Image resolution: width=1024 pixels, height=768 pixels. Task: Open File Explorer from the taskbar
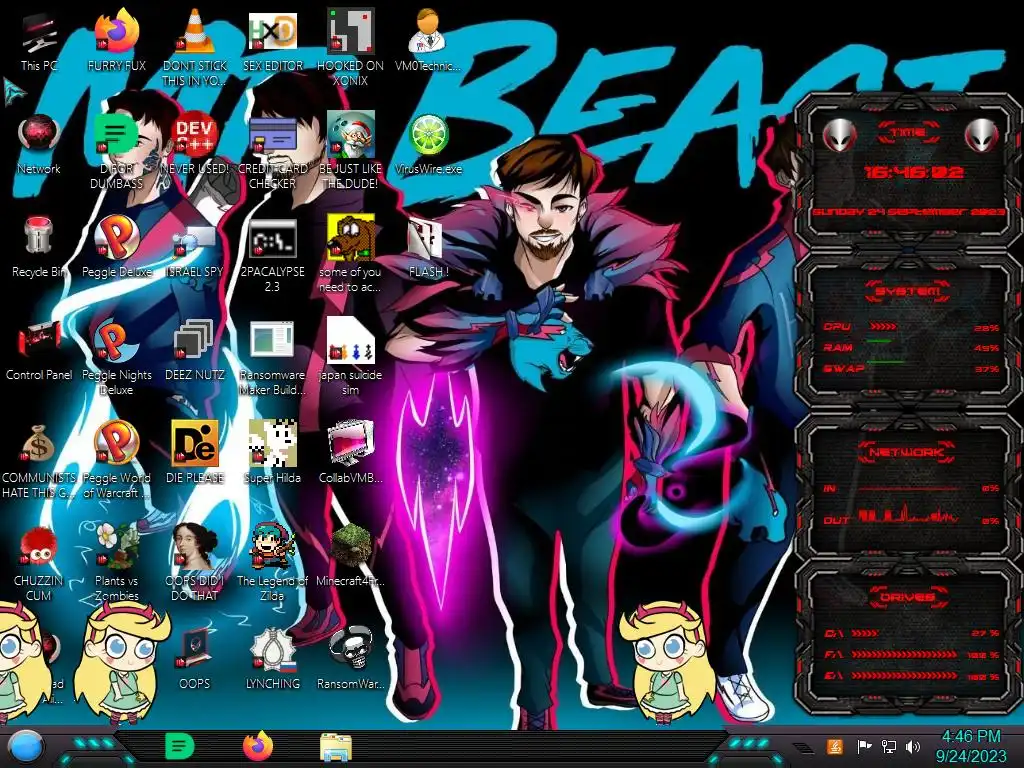pos(336,747)
